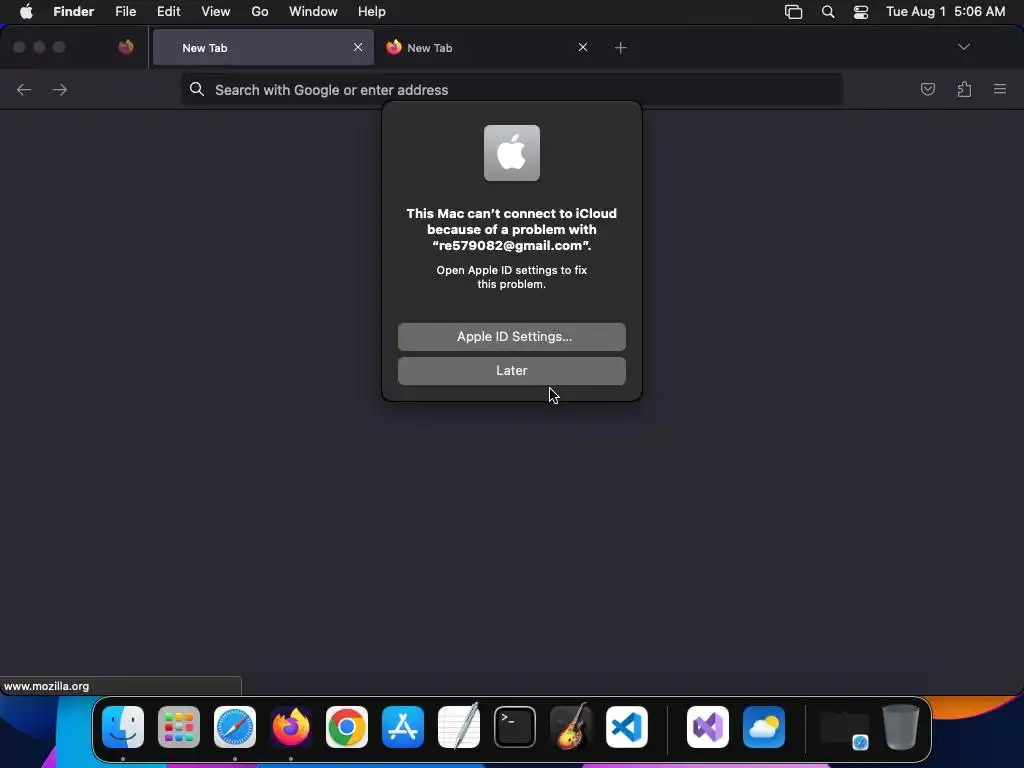Click the Firefox View icon
This screenshot has height=768, width=1024.
(x=126, y=47)
